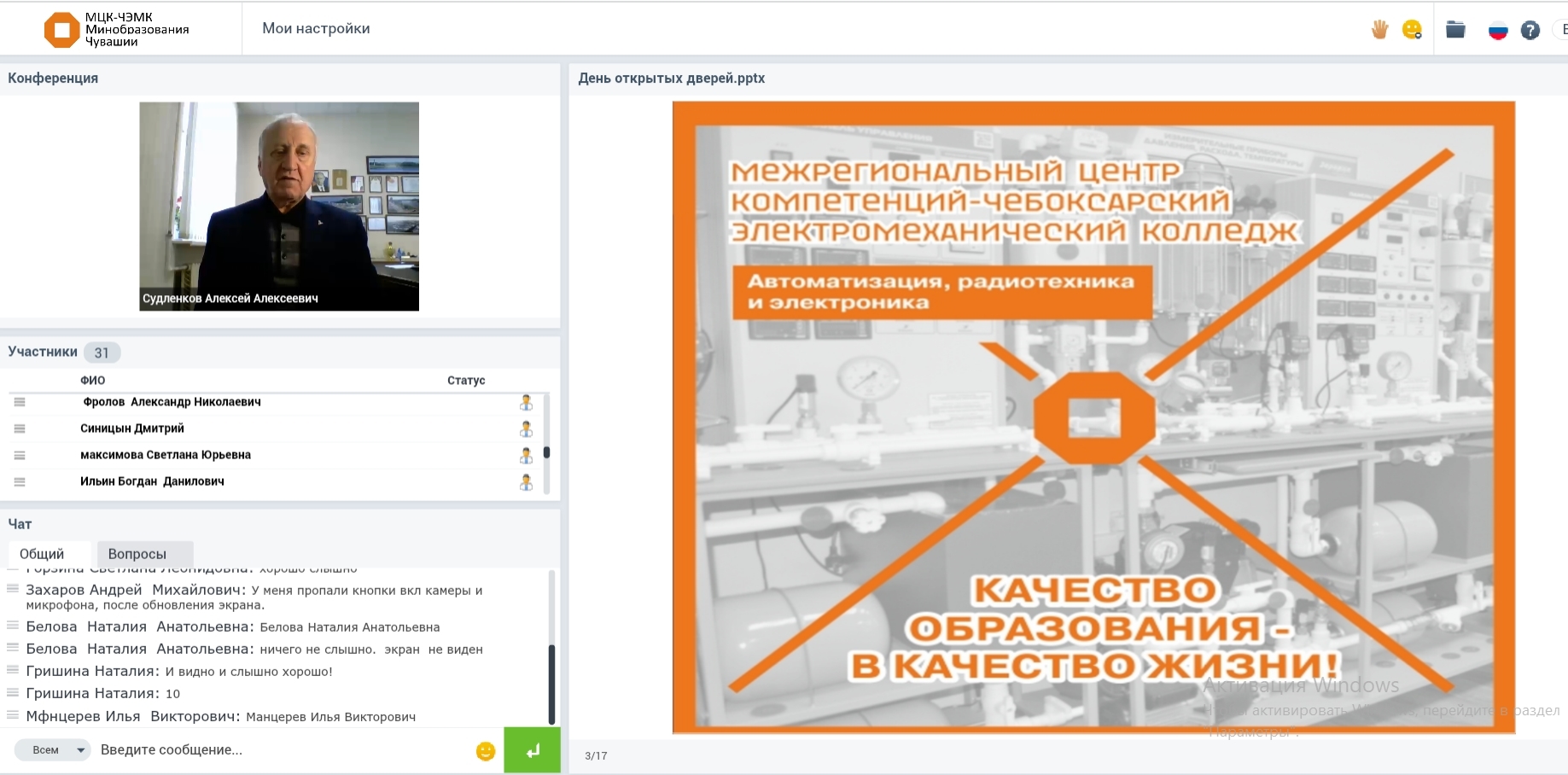Image resolution: width=1568 pixels, height=775 pixels.
Task: Open the files folder icon
Action: coord(1455,30)
